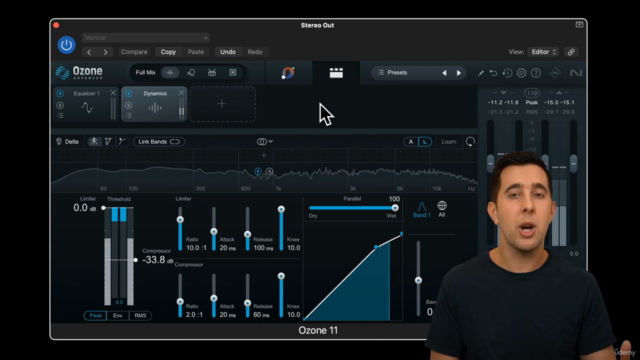This screenshot has height=360, width=640.
Task: Open the undo history clock icon
Action: click(507, 73)
